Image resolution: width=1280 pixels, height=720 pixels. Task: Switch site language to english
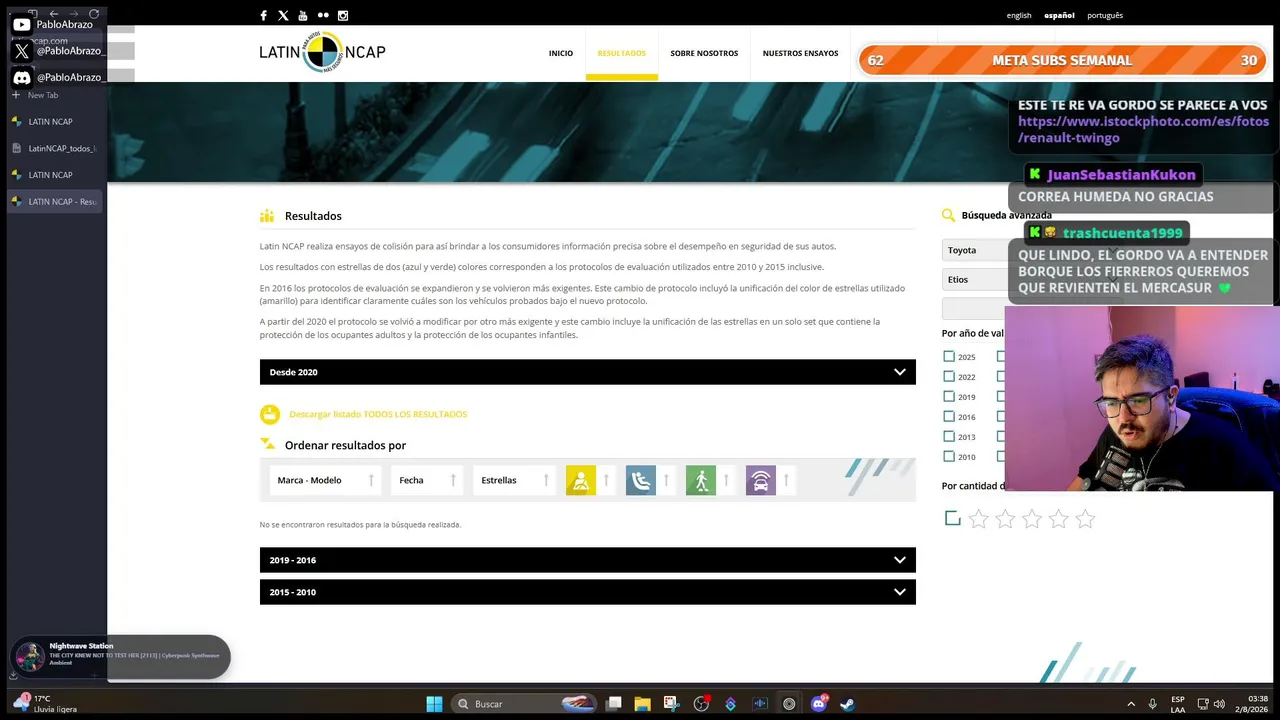pos(1019,15)
